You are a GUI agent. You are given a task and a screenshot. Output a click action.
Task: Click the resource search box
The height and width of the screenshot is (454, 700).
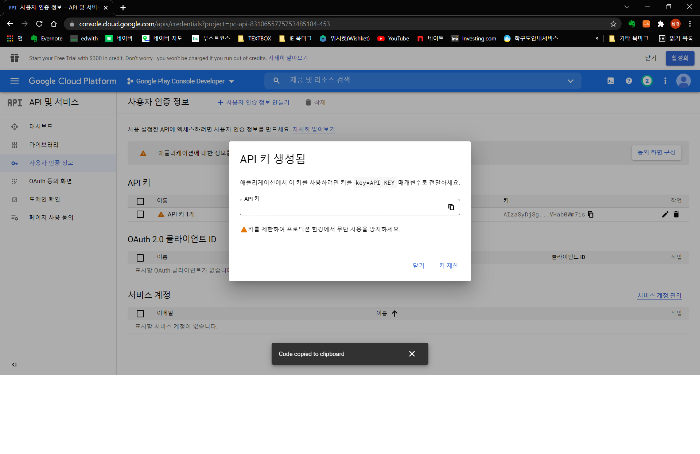(422, 81)
